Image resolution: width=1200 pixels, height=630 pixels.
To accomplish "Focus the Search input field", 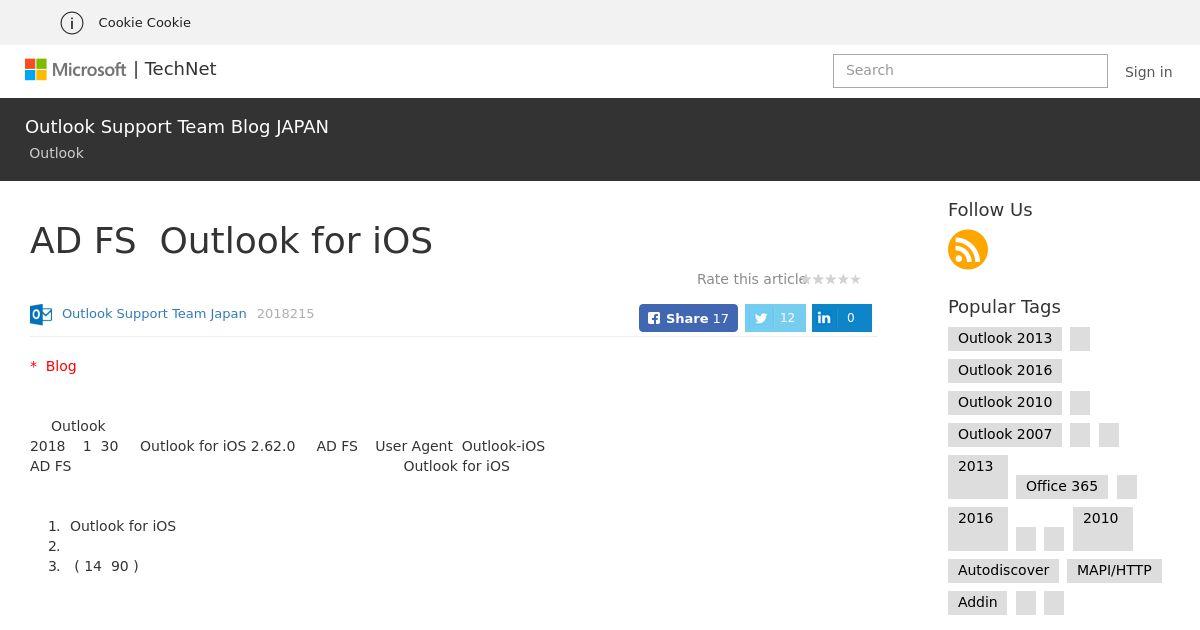I will pyautogui.click(x=970, y=71).
